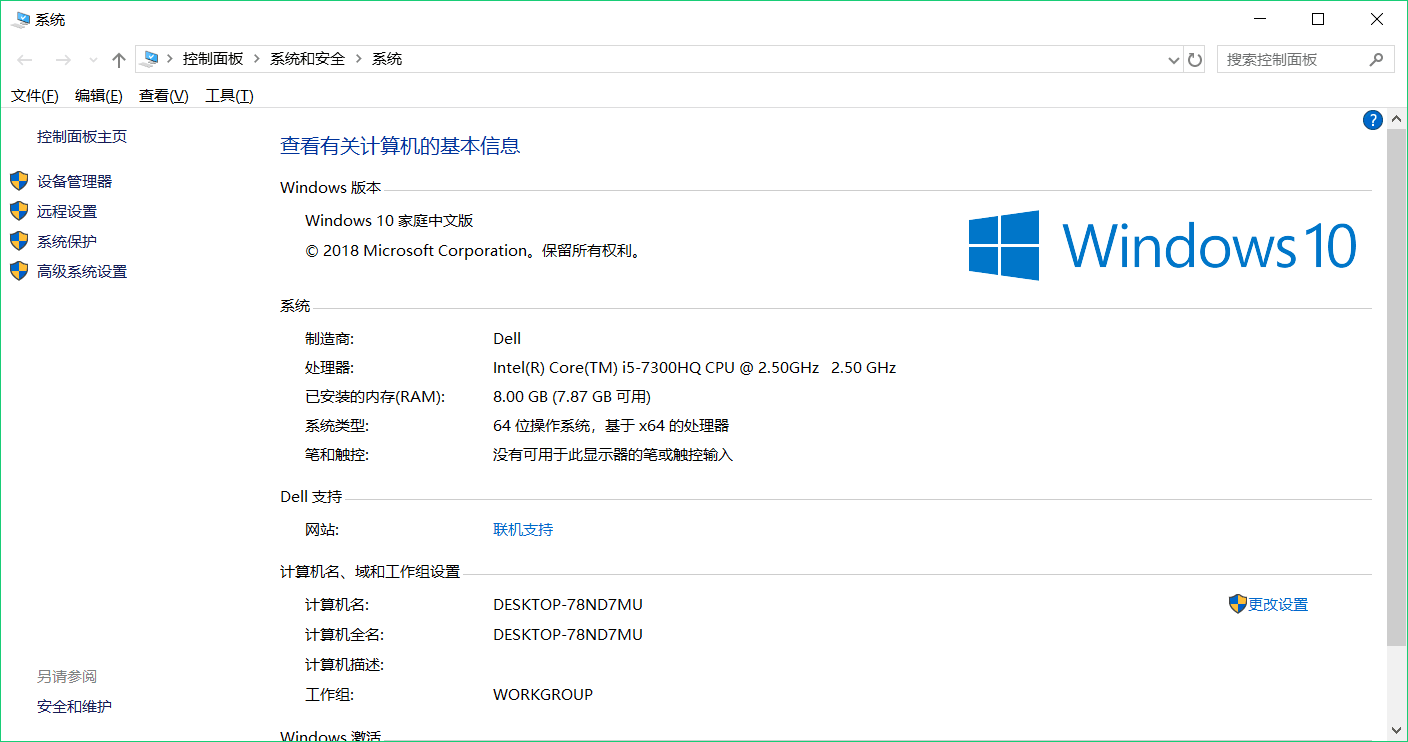This screenshot has height=742, width=1408.
Task: Open the 编辑(E) menu
Action: [99, 96]
